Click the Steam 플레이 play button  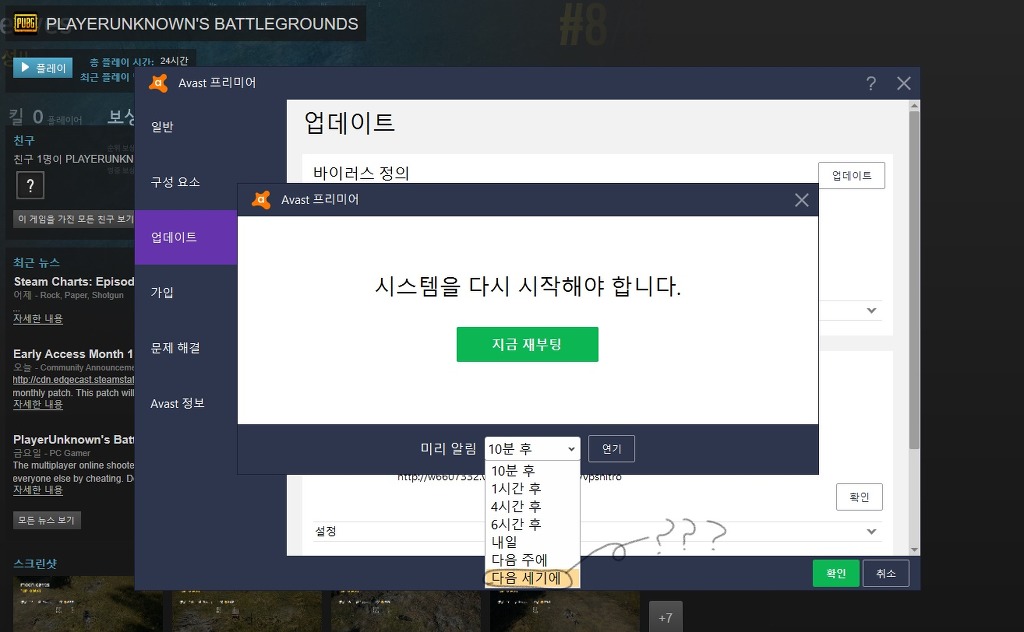43,67
